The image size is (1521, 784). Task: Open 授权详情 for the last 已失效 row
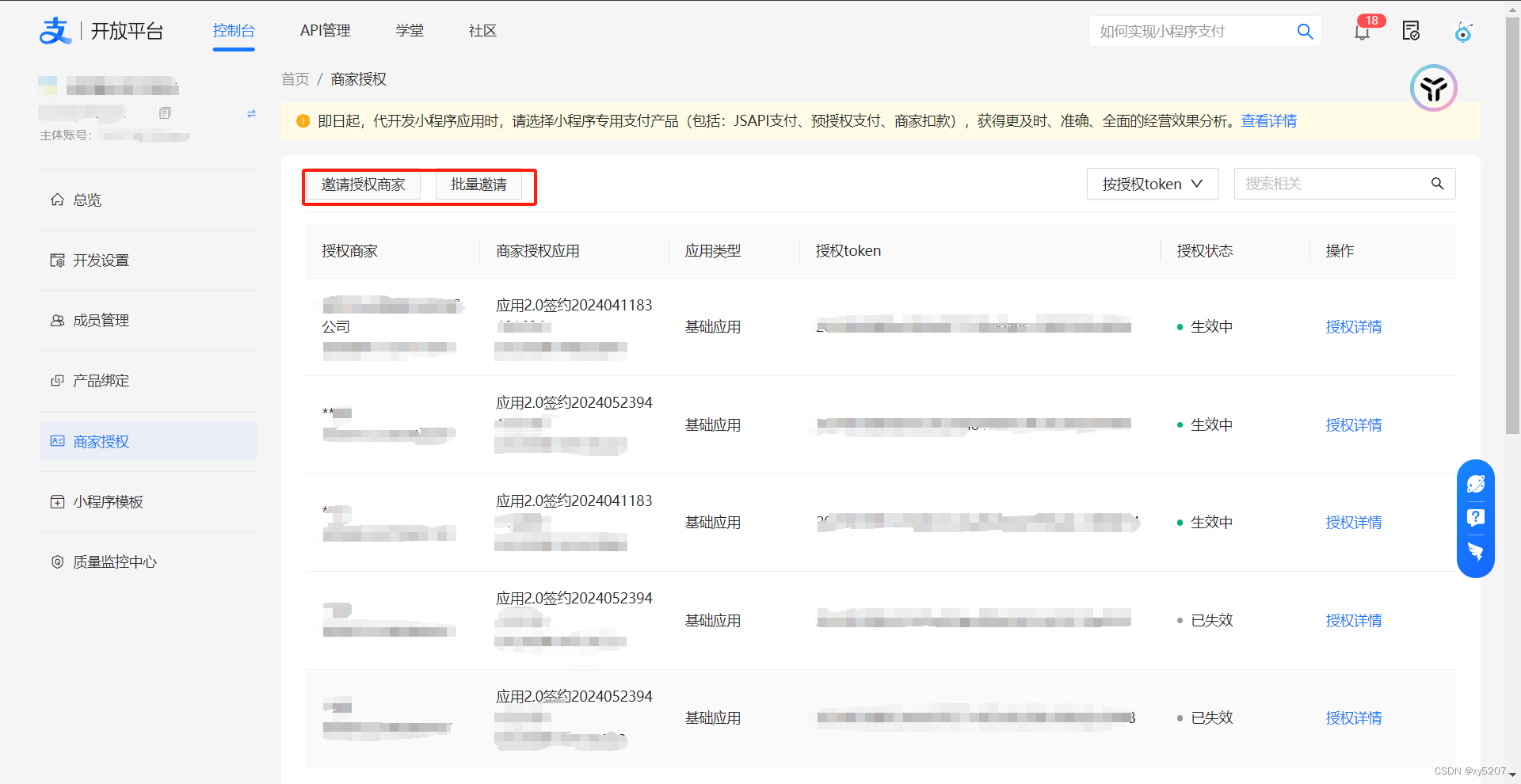point(1353,718)
